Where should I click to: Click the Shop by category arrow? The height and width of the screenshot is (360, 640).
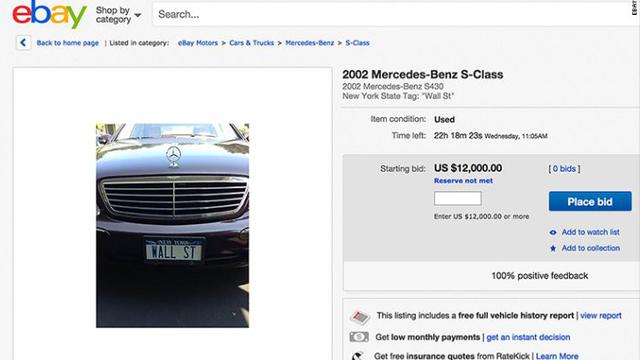[138, 16]
